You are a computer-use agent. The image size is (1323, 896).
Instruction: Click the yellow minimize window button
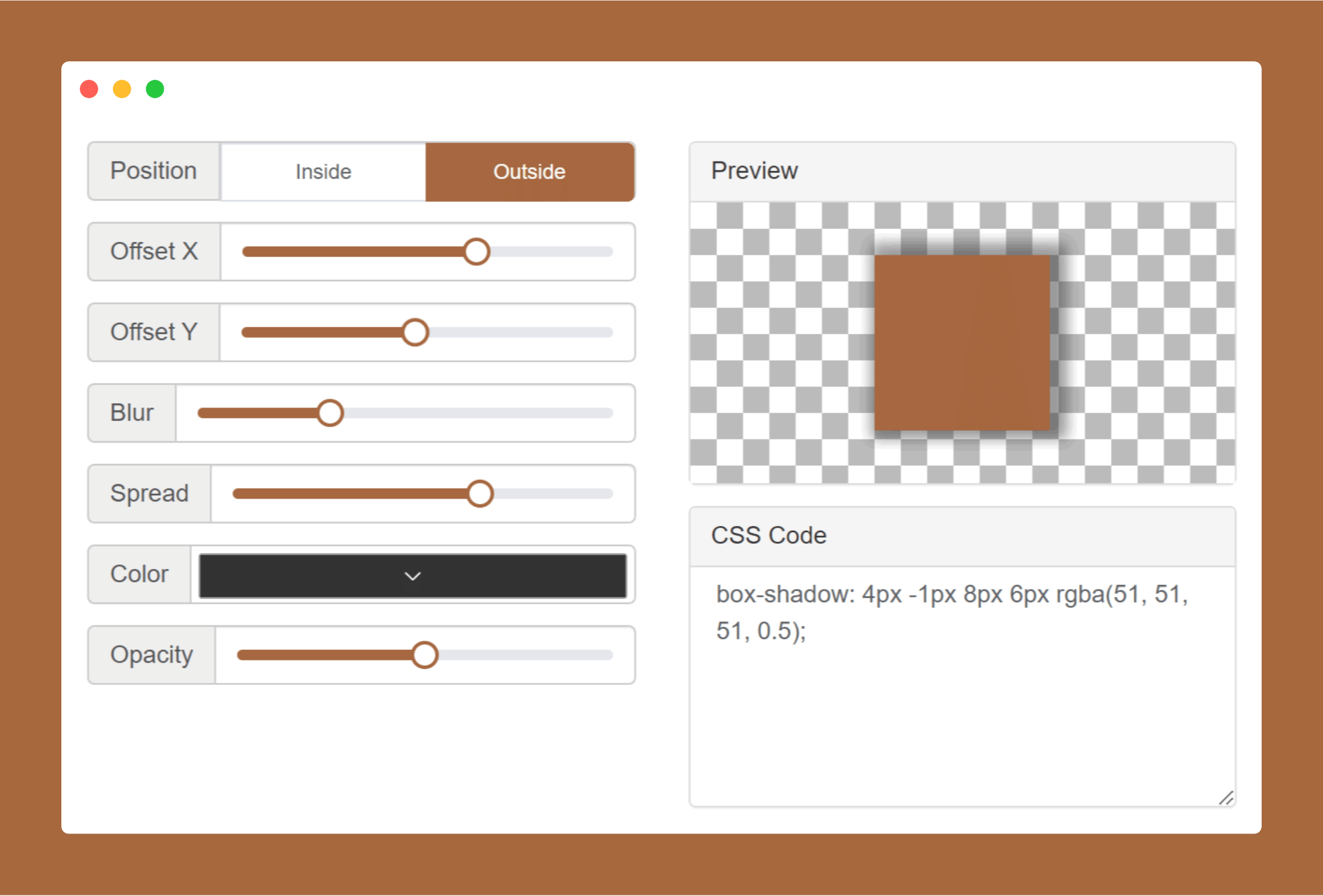122,89
